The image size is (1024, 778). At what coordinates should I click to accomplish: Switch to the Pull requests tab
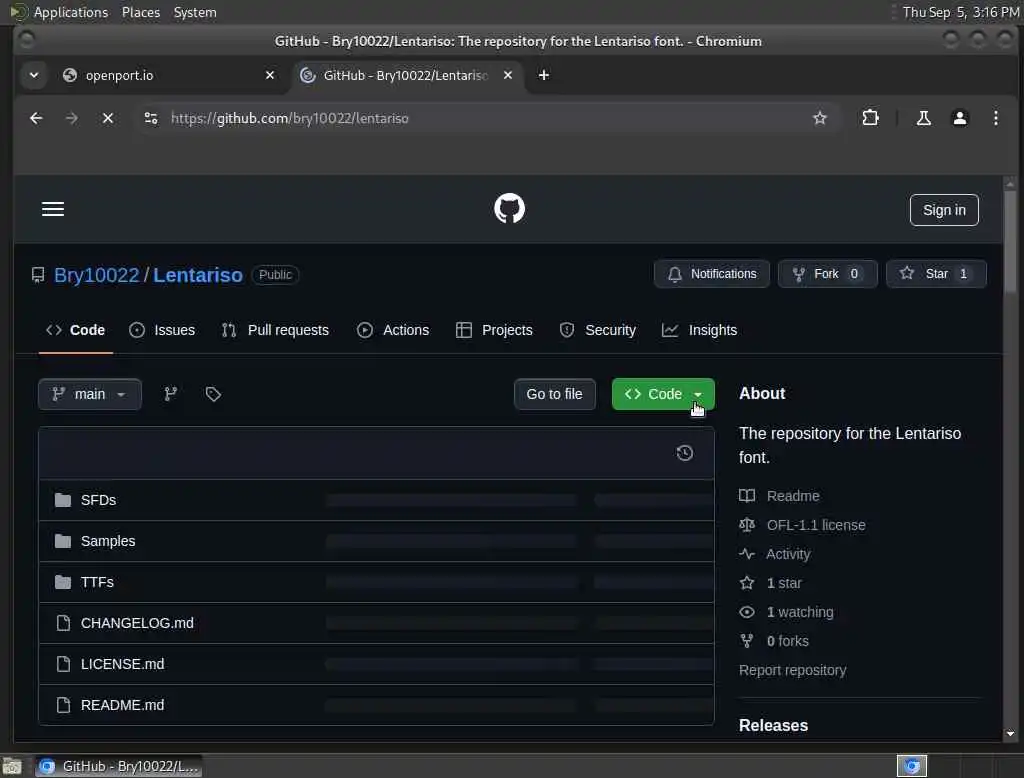[275, 331]
